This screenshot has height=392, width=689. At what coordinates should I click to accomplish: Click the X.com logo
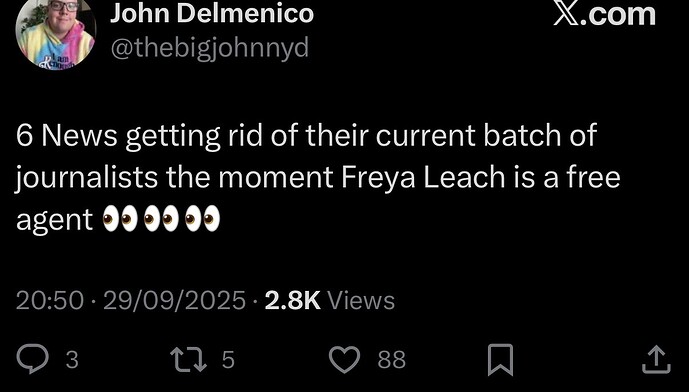point(604,14)
